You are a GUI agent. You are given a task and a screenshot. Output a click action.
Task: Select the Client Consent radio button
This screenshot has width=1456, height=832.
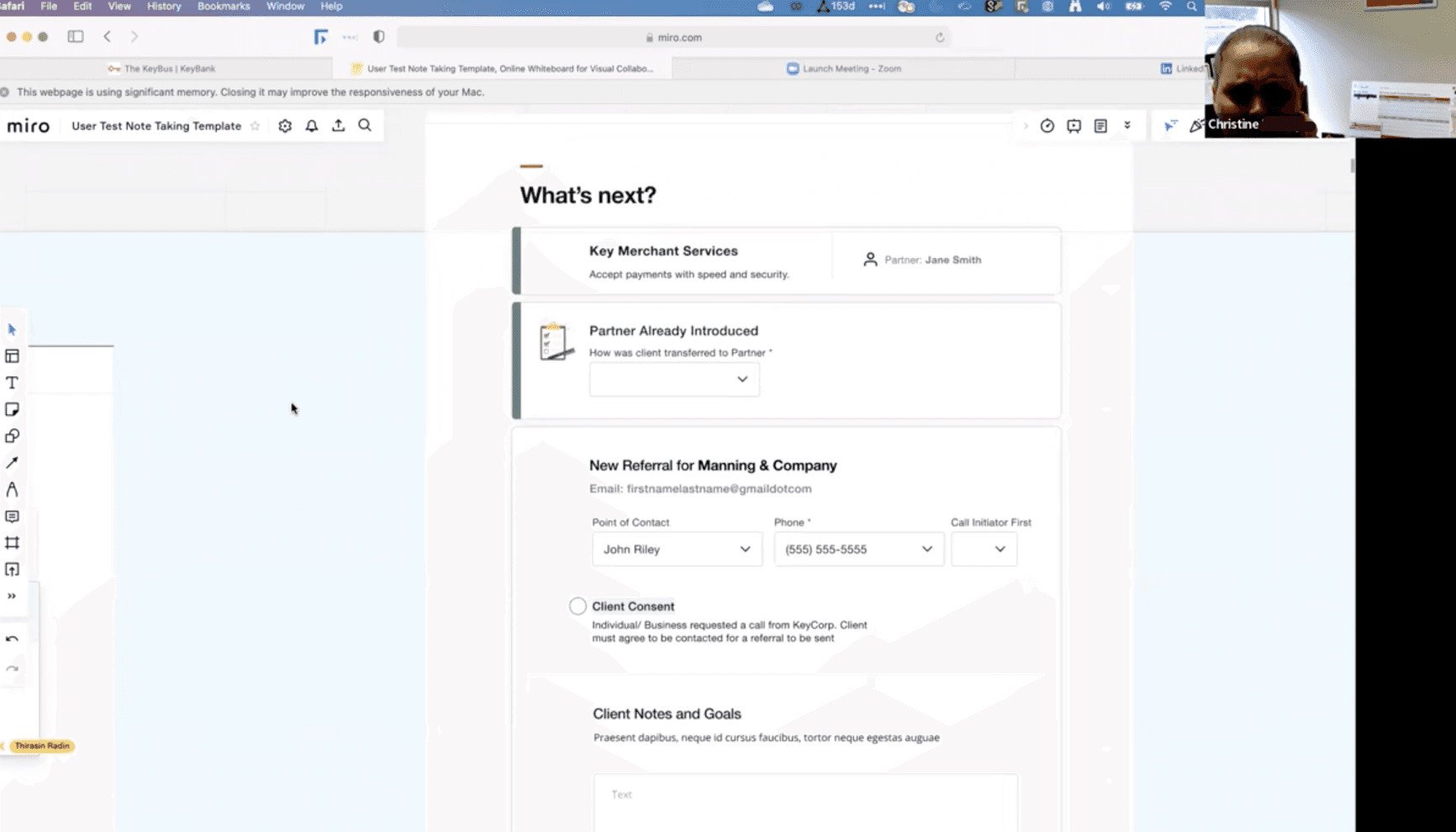[578, 605]
